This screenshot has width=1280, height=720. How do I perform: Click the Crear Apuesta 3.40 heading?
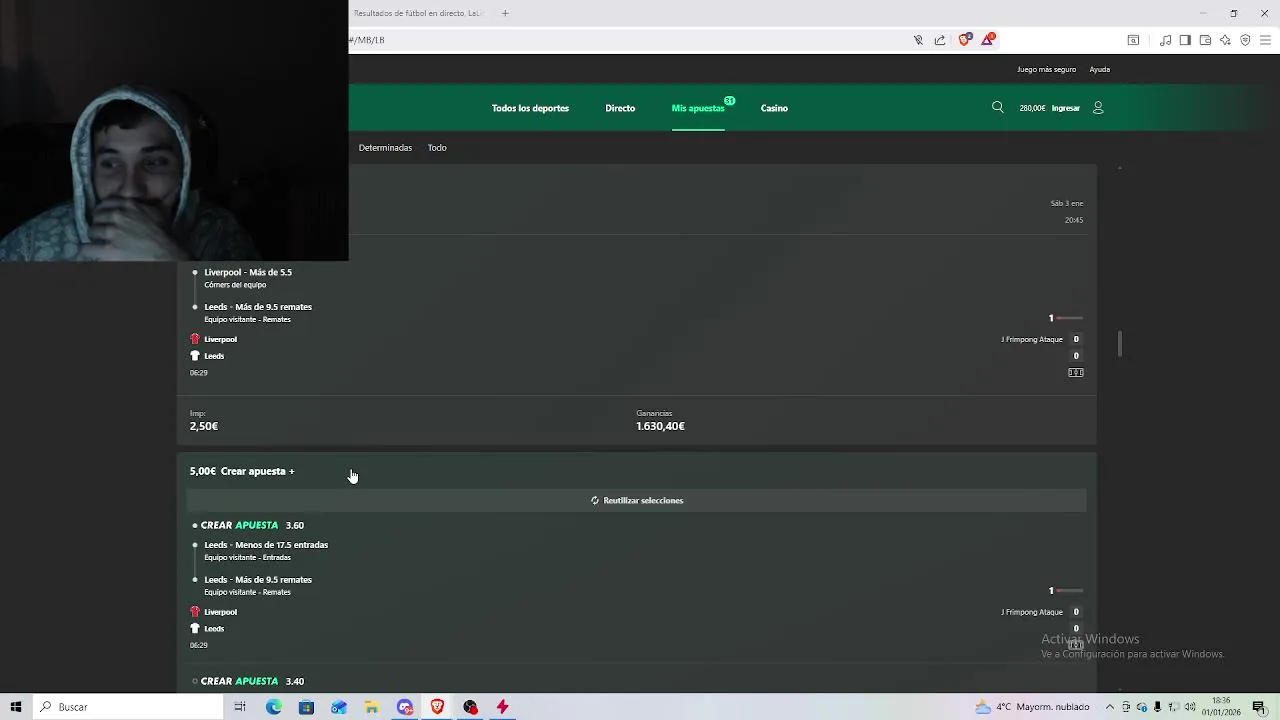[x=252, y=681]
